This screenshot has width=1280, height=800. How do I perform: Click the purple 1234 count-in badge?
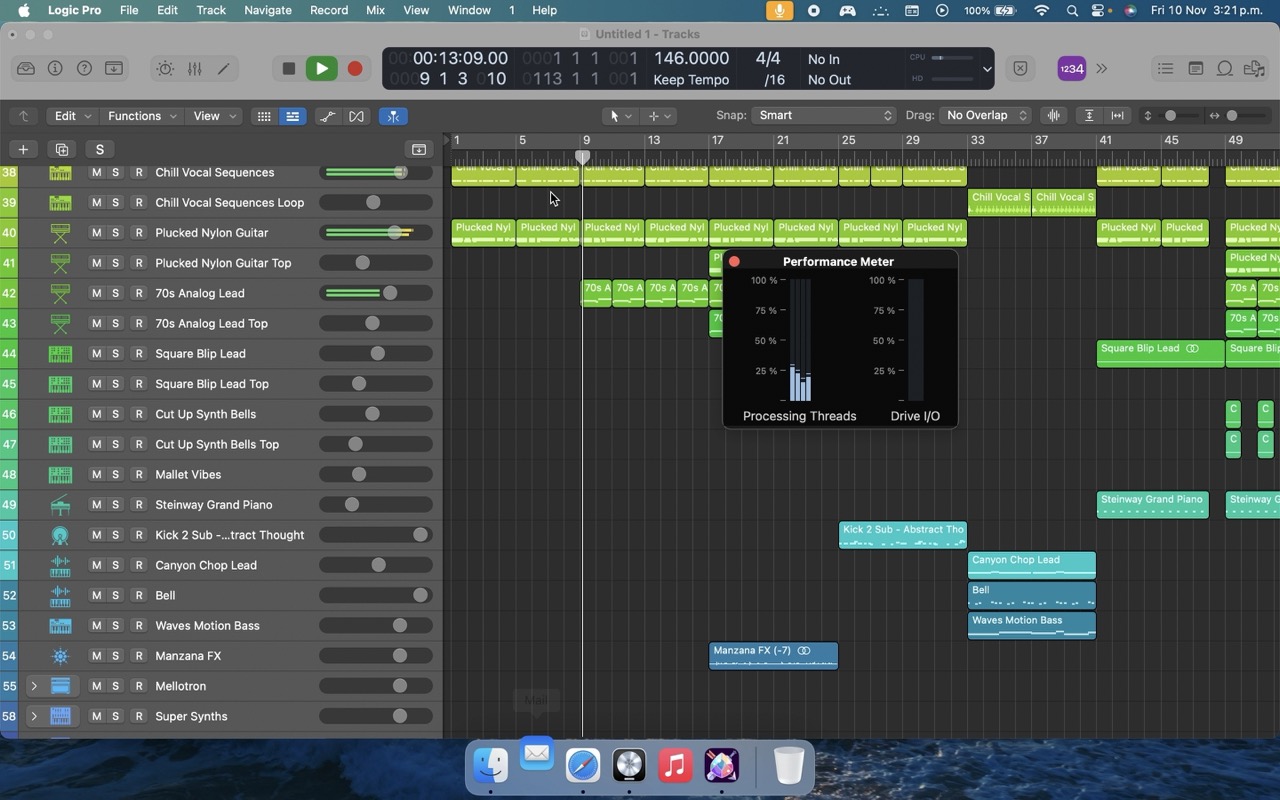[x=1071, y=68]
